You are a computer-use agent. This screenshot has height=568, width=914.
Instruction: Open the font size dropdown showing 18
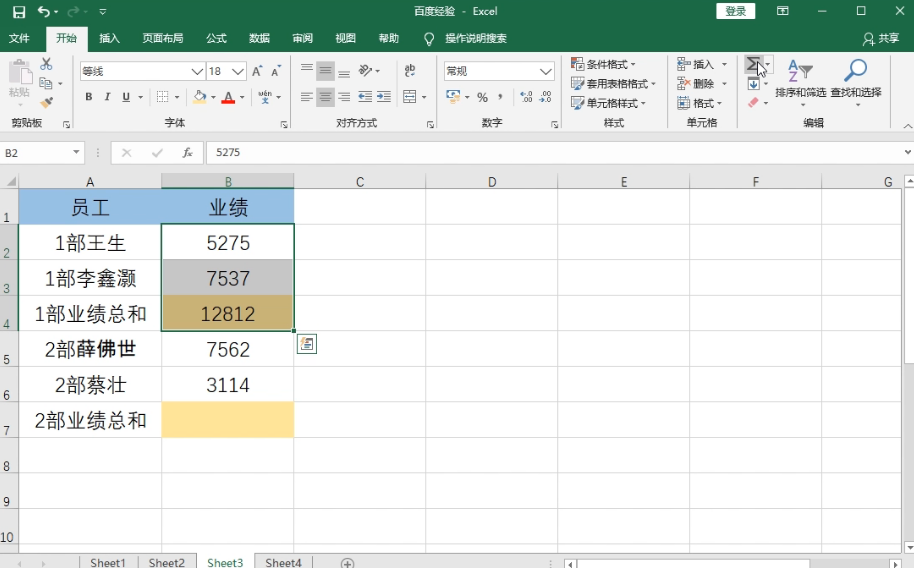coord(238,71)
